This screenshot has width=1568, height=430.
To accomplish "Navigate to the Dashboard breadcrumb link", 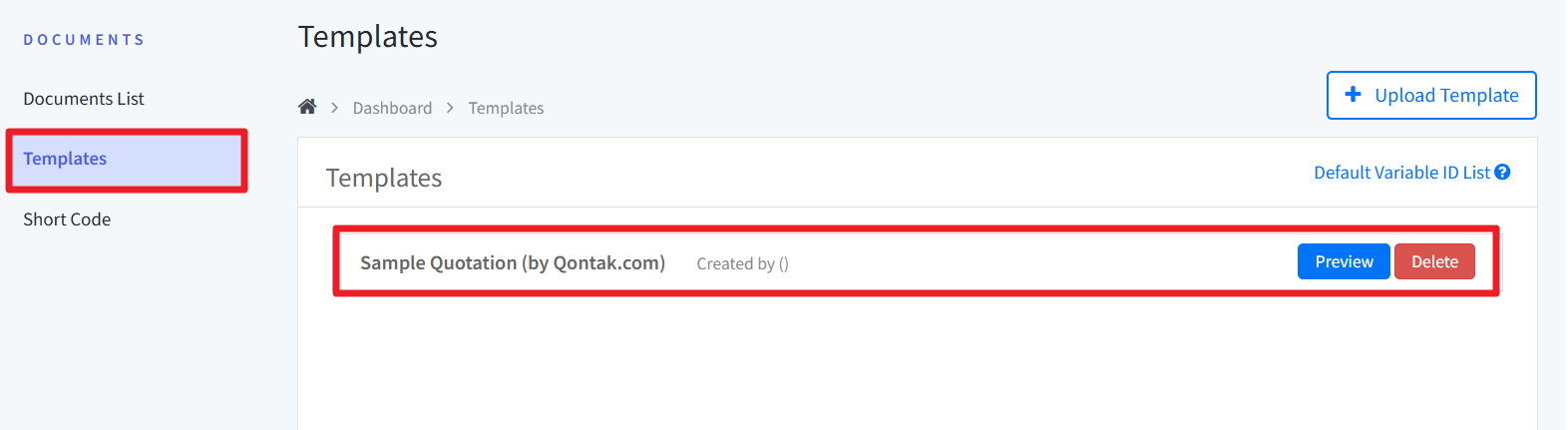I will (392, 108).
